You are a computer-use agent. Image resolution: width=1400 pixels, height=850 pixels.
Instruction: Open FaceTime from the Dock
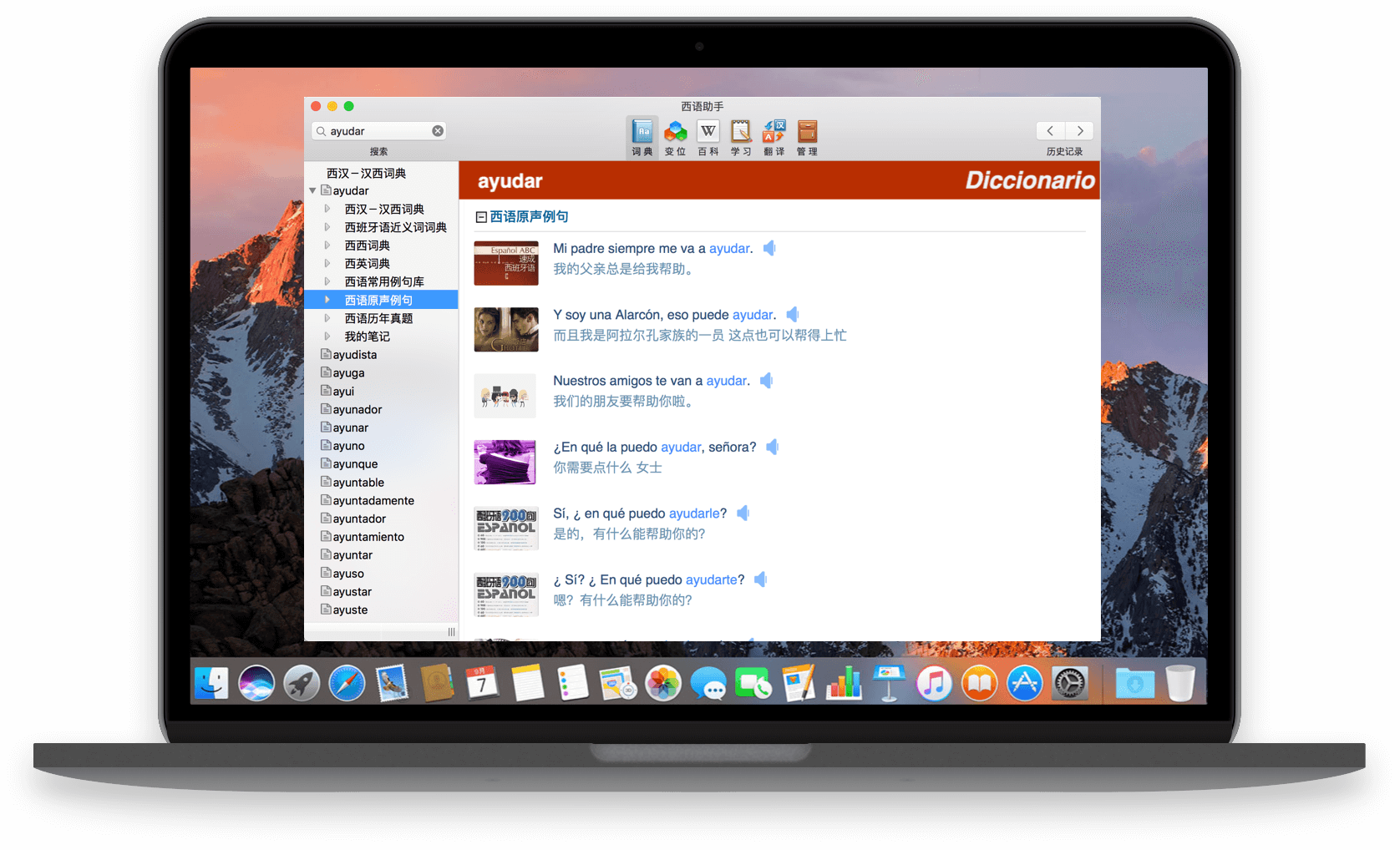coord(753,683)
